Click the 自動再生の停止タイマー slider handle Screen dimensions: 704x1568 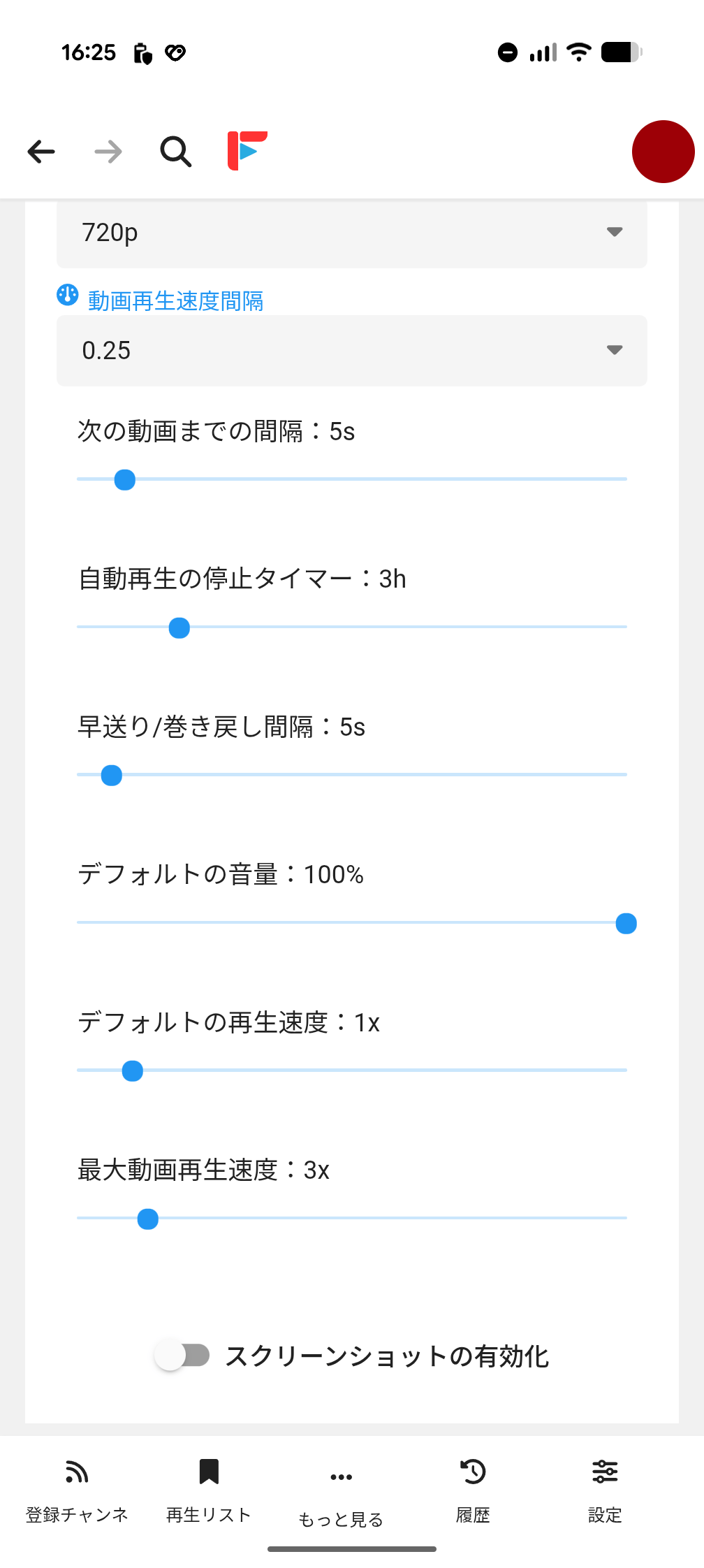[x=179, y=628]
